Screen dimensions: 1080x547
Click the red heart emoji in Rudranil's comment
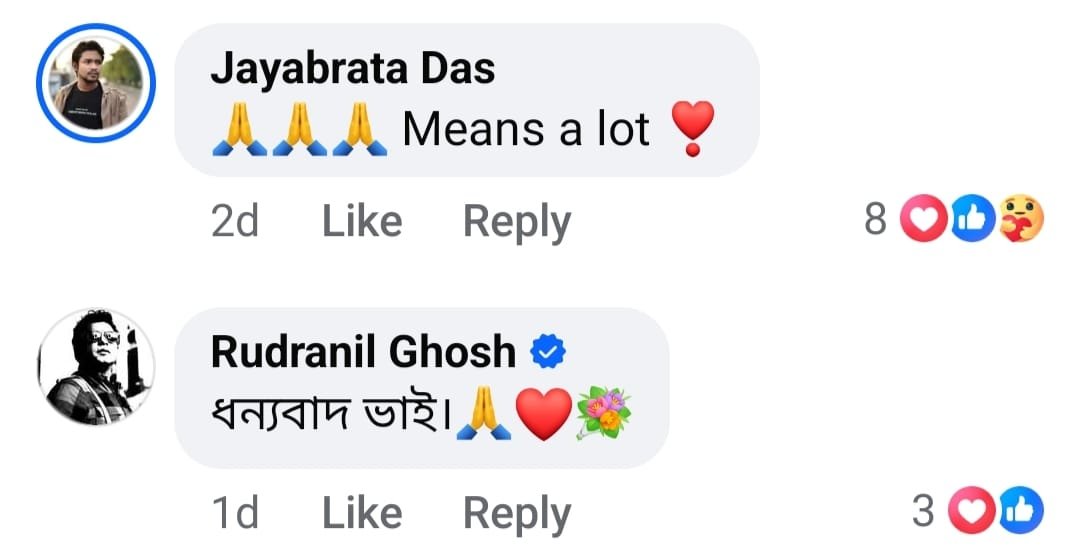point(546,414)
